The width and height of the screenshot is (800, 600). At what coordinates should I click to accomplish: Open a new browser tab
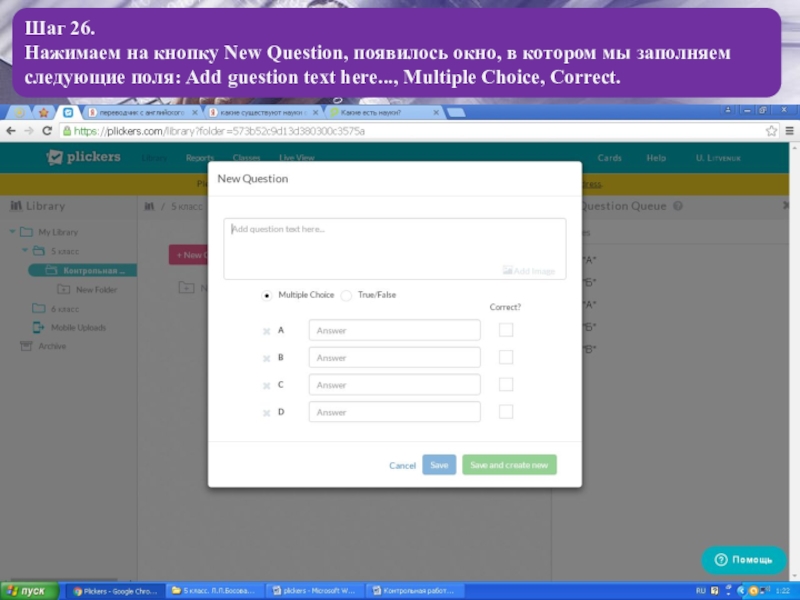[x=456, y=112]
